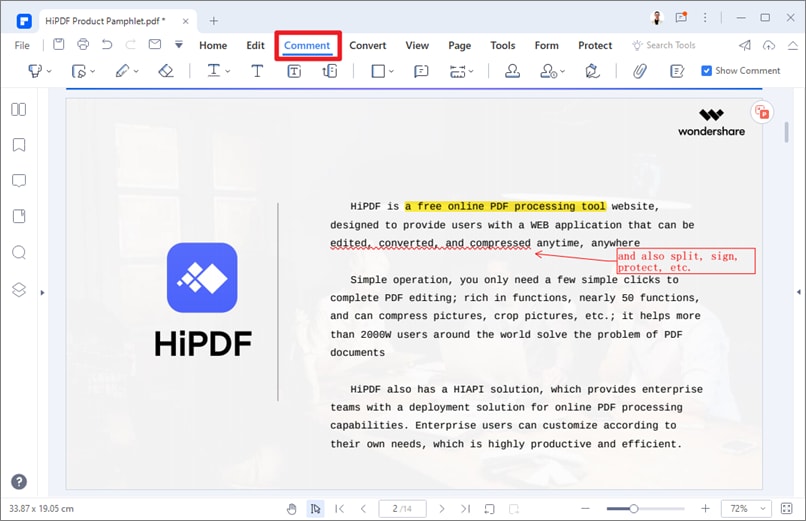Open the View tab
Viewport: 806px width, 521px height.
point(417,45)
